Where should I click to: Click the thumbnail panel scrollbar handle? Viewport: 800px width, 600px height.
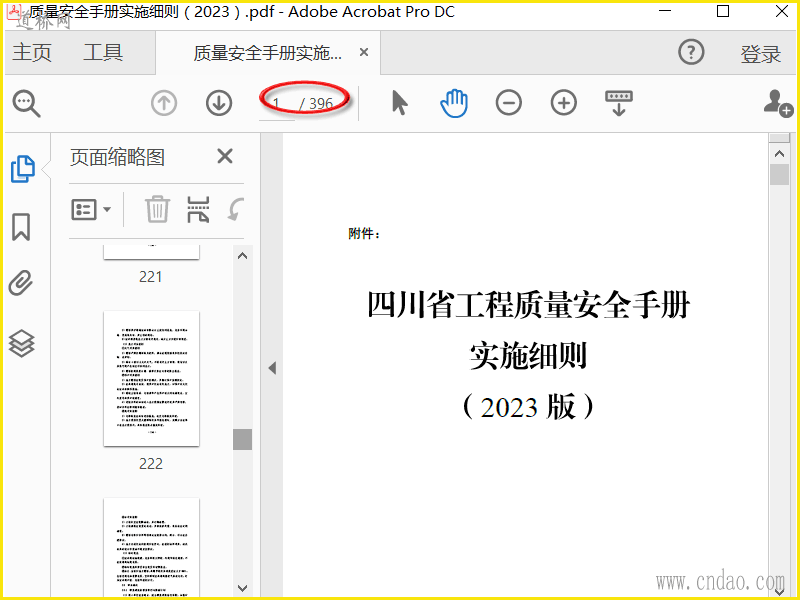tap(242, 439)
